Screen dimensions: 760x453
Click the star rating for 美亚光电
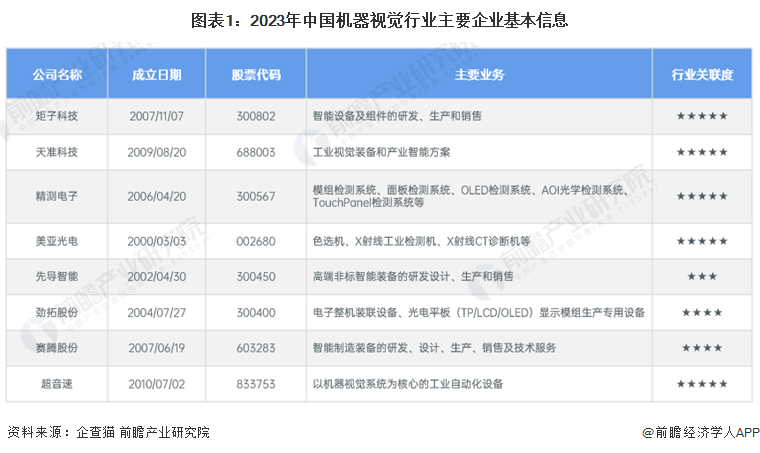pos(702,241)
